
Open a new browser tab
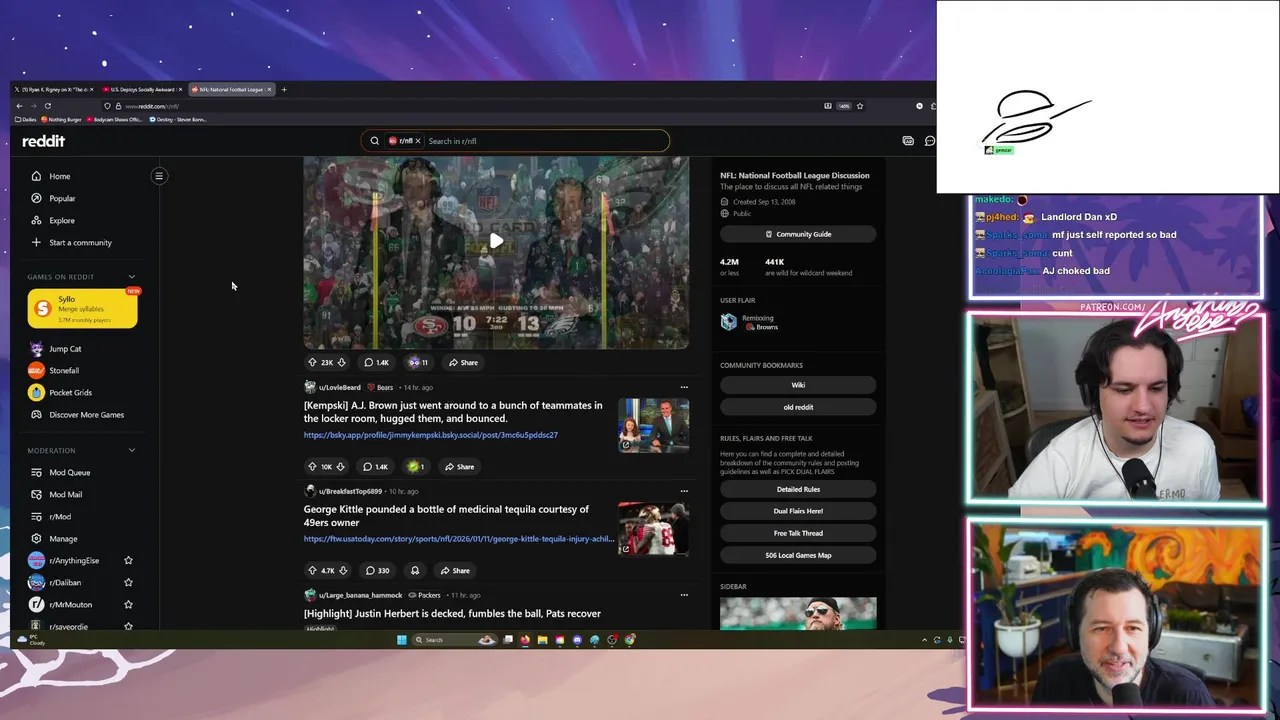click(284, 89)
